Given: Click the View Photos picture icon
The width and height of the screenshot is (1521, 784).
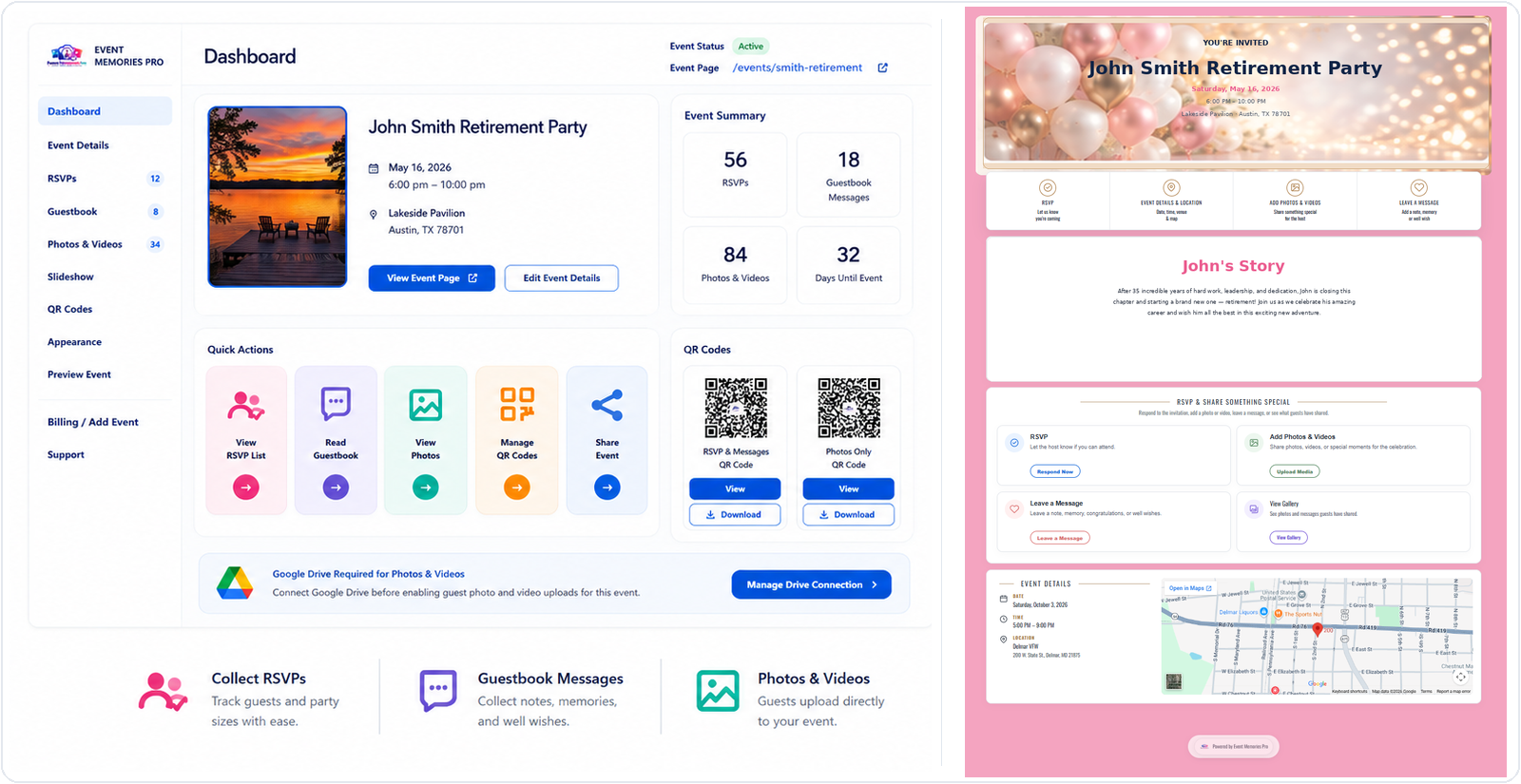Looking at the screenshot, I should coord(426,405).
